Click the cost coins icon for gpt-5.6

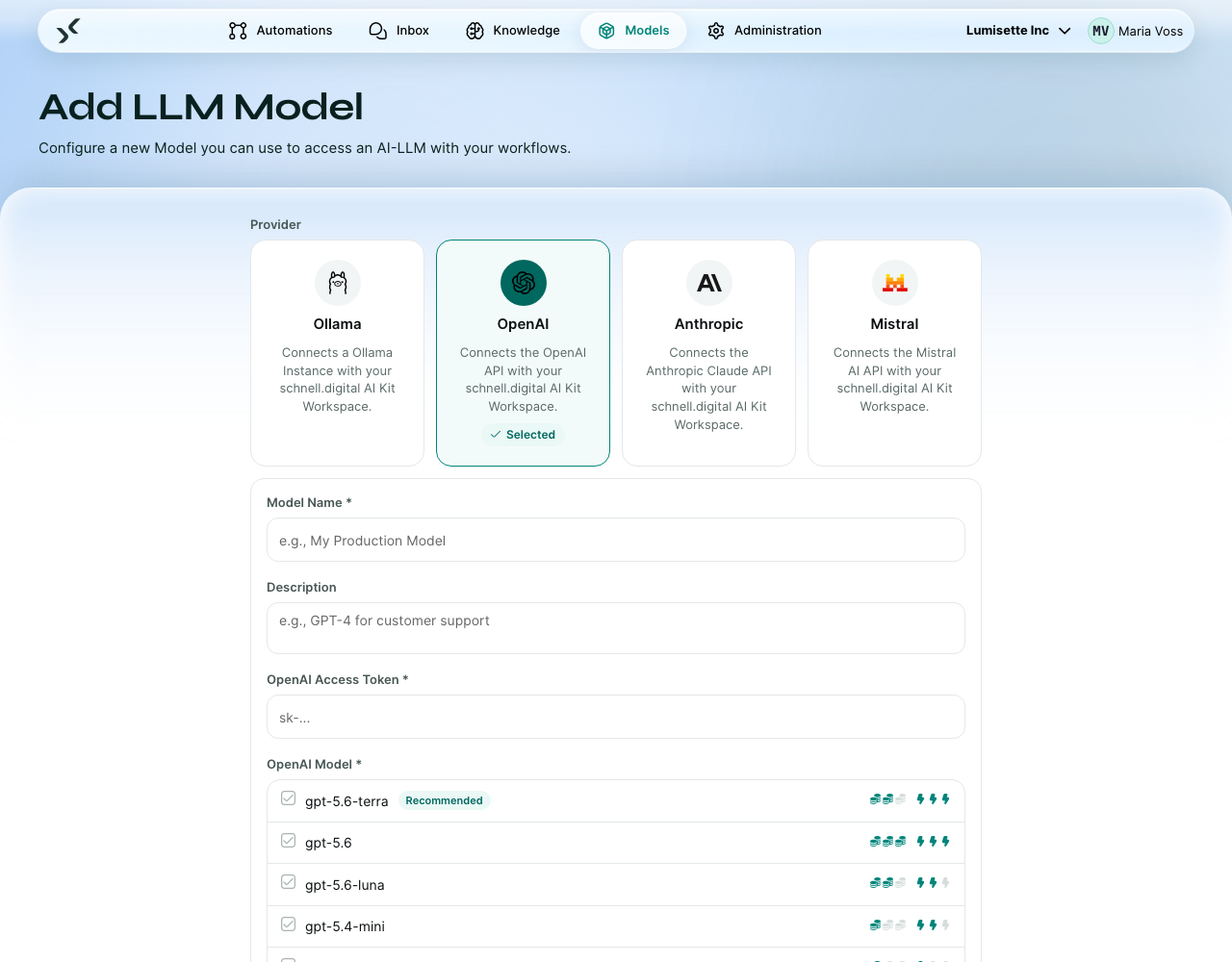887,842
